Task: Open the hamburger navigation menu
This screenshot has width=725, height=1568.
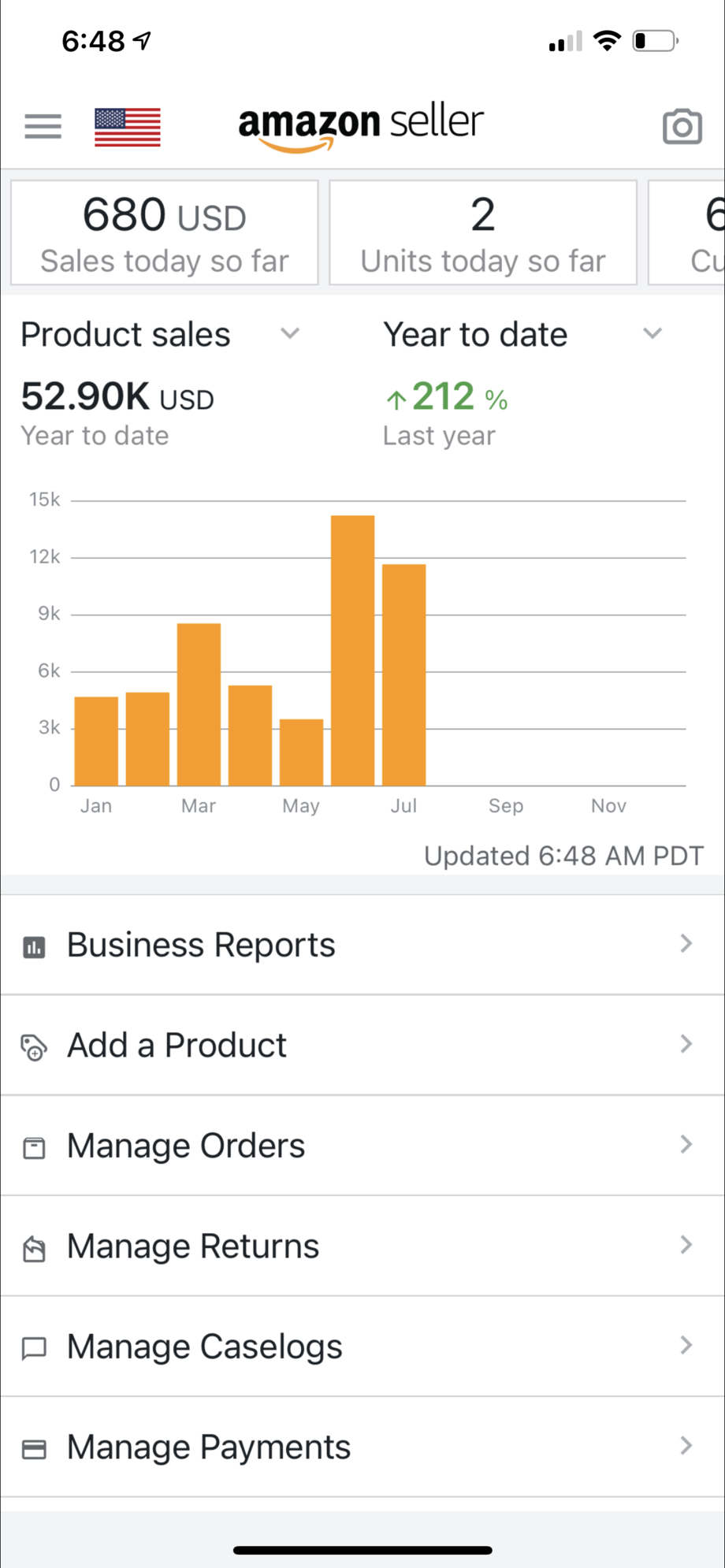Action: click(x=43, y=126)
